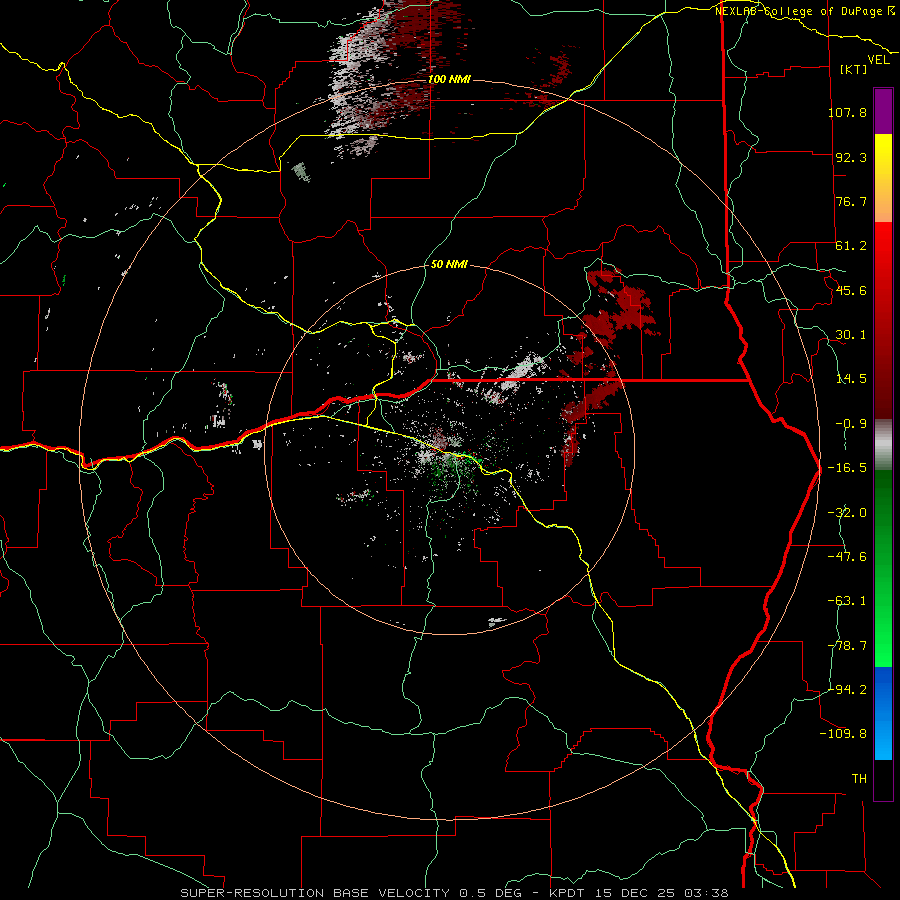Select the 14.5 velocity scale value

(x=851, y=379)
